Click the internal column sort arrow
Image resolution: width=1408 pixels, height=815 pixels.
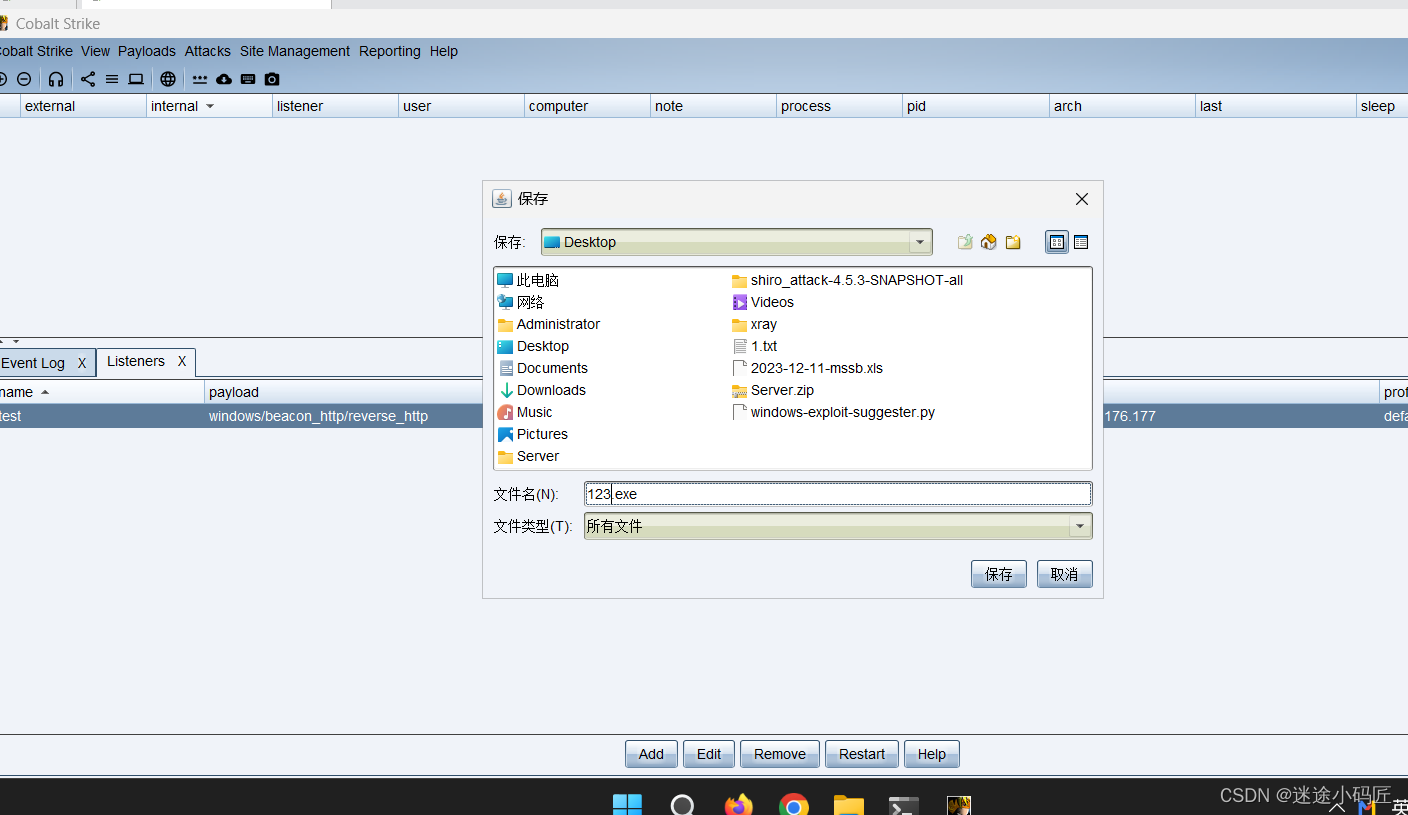(210, 106)
